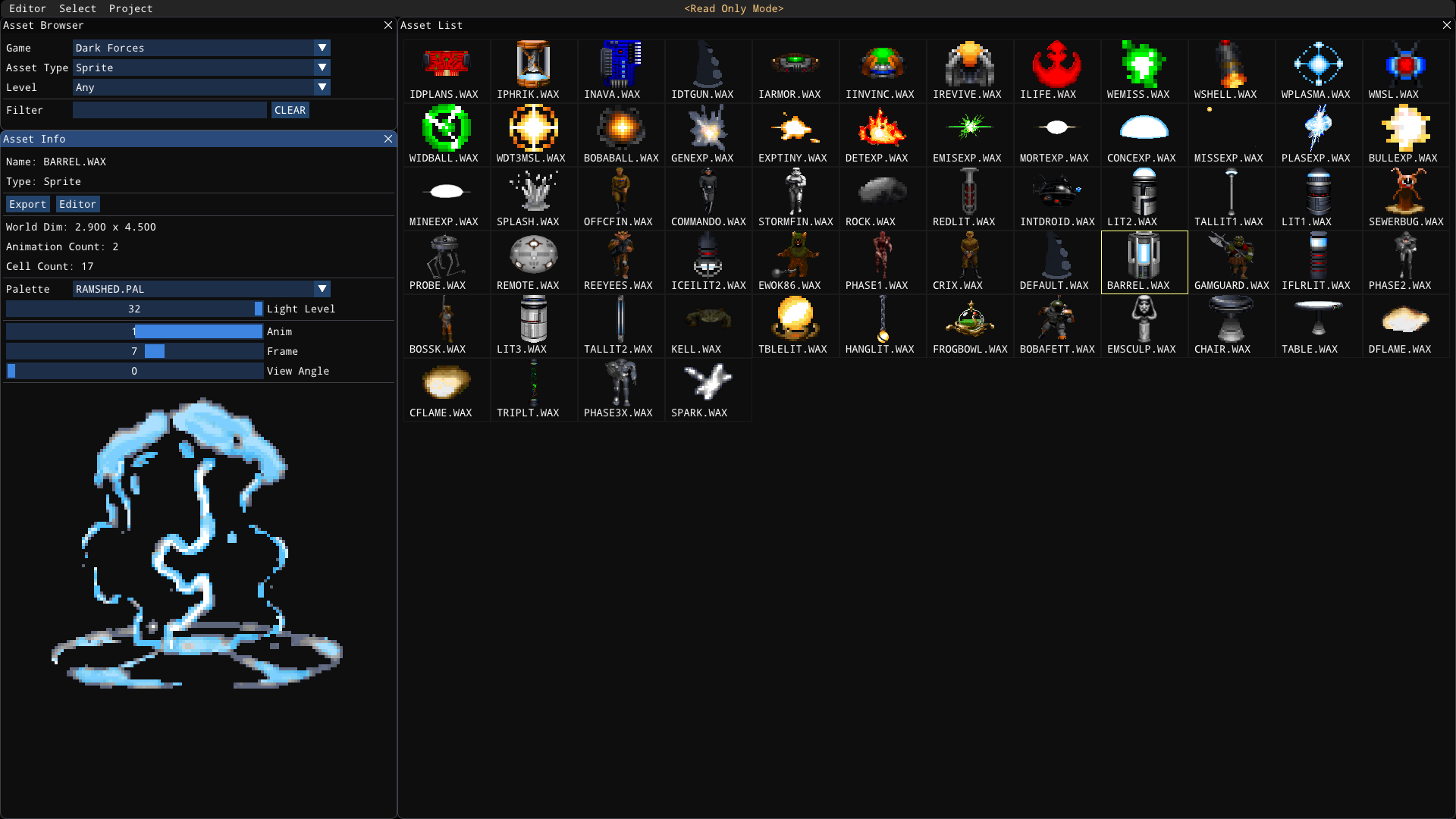Adjust the View Angle slider
Screen dimensions: 1456x819
tap(134, 371)
